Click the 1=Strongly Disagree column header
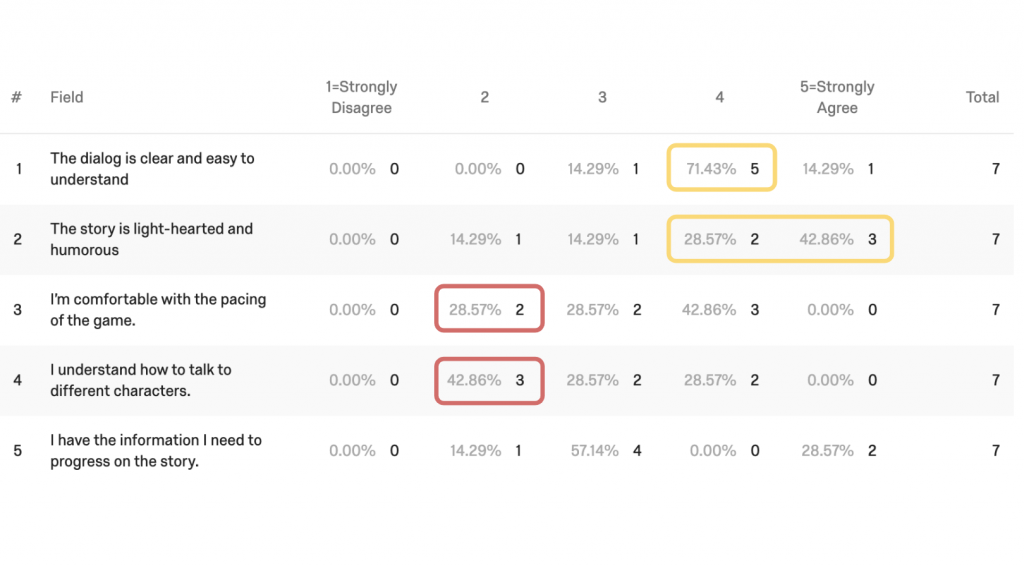 (361, 97)
